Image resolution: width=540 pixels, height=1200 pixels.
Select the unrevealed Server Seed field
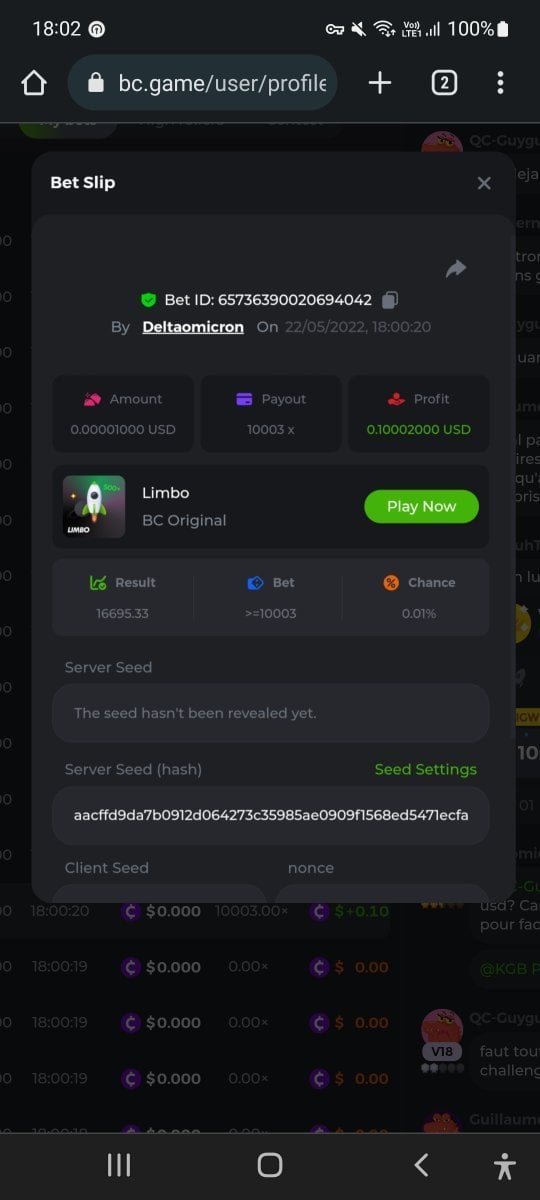pyautogui.click(x=270, y=713)
